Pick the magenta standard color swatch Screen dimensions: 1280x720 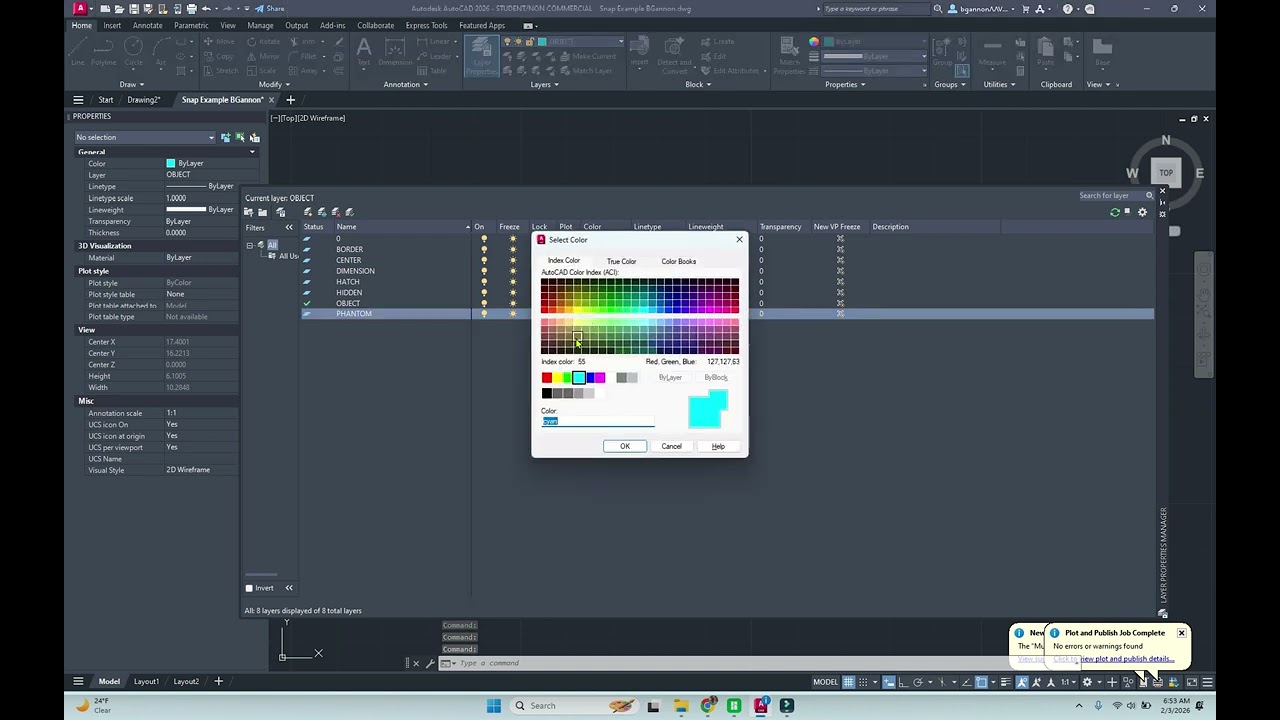600,378
